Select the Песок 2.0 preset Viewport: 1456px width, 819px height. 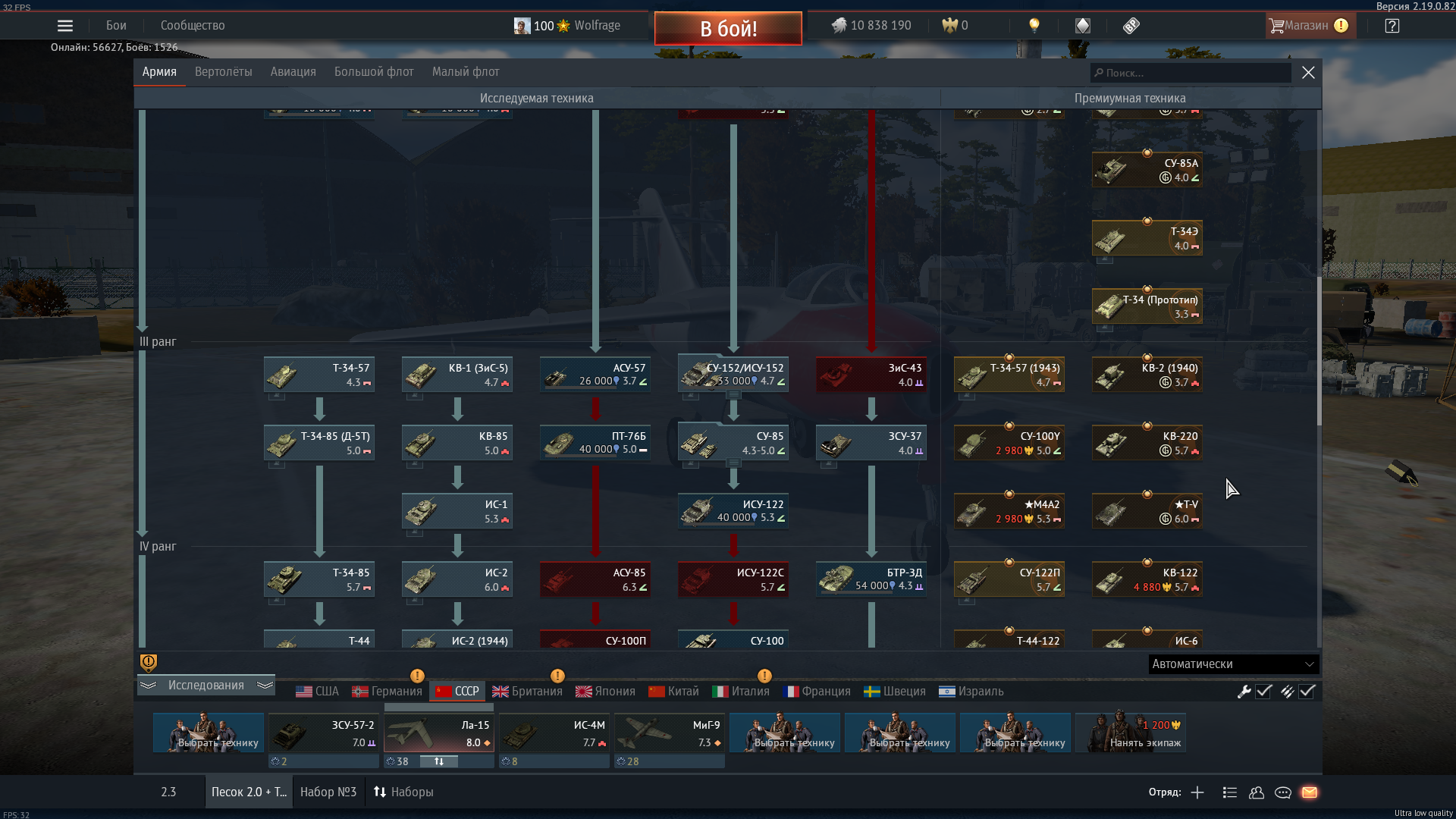249,792
